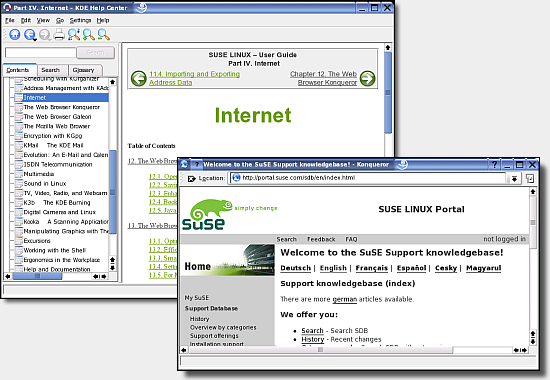This screenshot has width=550, height=380.
Task: Click FAQ in the portal navigation bar
Action: click(x=351, y=239)
